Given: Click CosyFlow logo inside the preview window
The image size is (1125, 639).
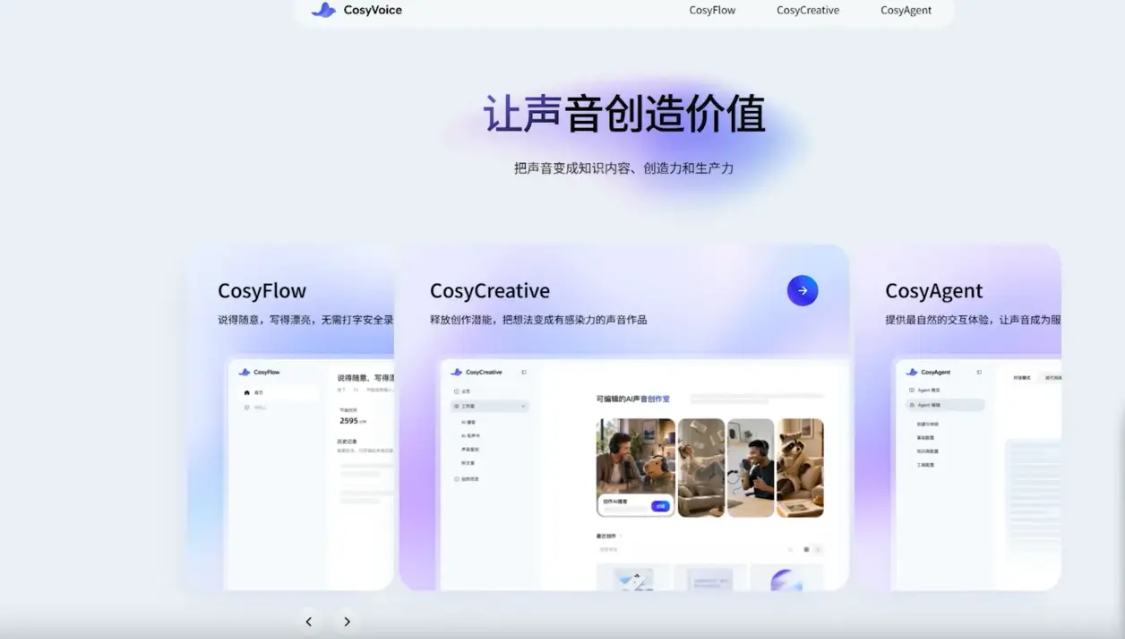Looking at the screenshot, I should (x=259, y=372).
